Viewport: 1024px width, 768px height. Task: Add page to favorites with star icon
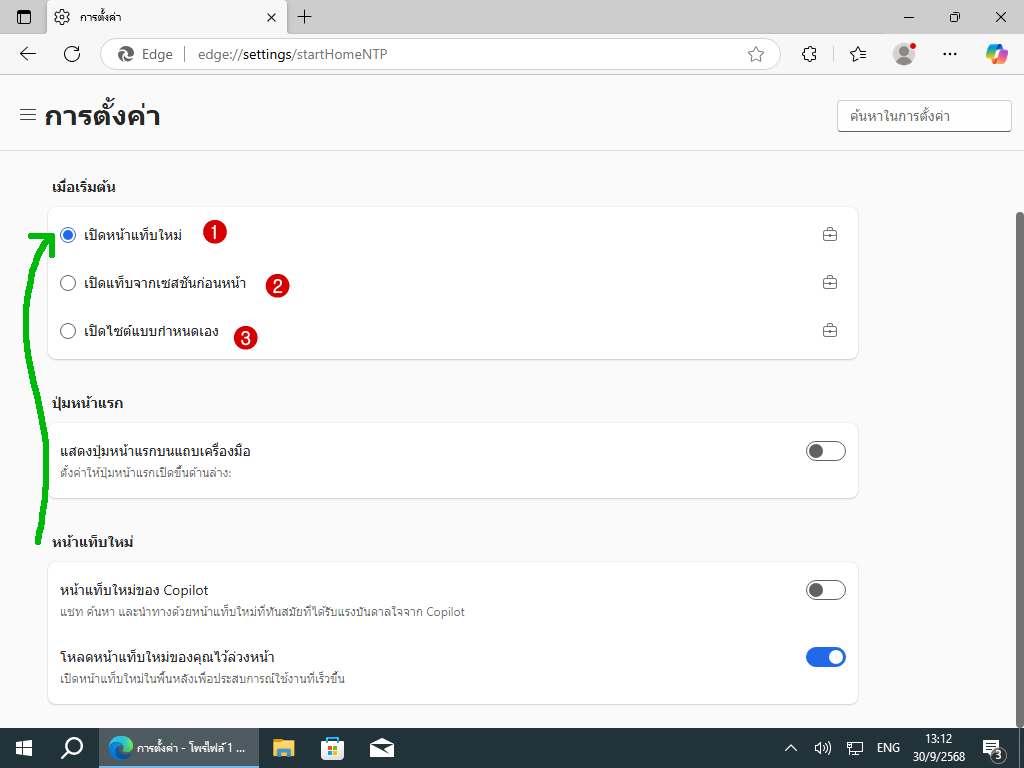click(x=756, y=54)
